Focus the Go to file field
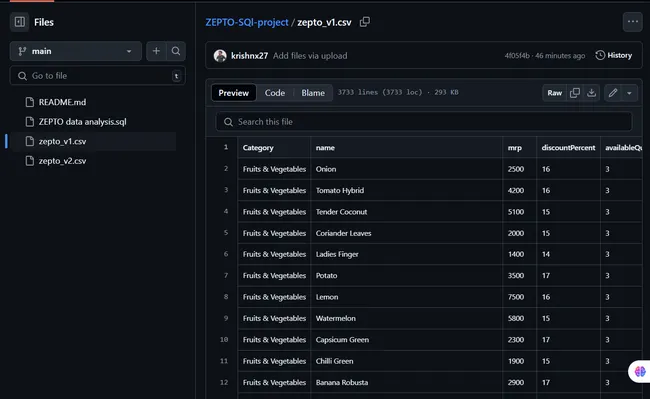The height and width of the screenshot is (399, 650). coord(97,76)
